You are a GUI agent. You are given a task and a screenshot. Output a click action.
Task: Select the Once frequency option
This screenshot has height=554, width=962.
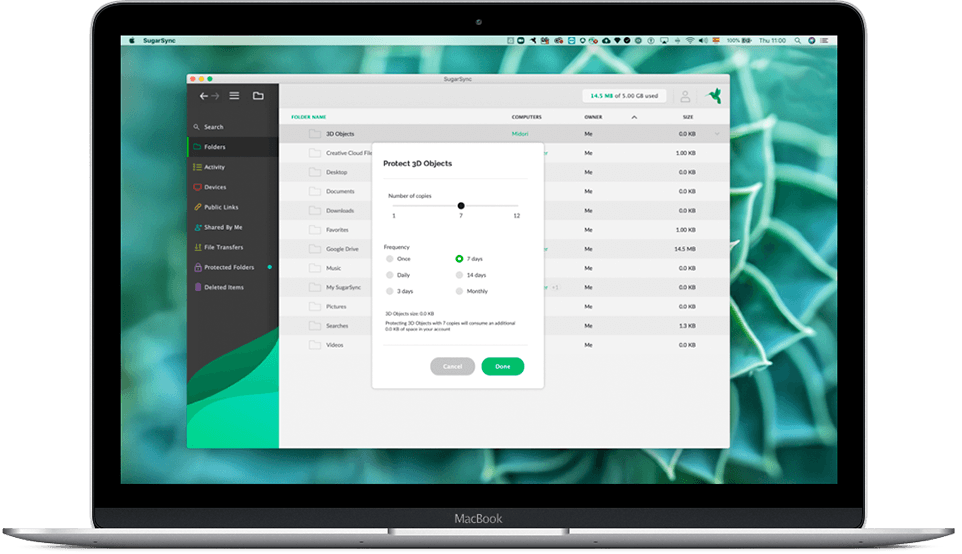click(x=390, y=259)
